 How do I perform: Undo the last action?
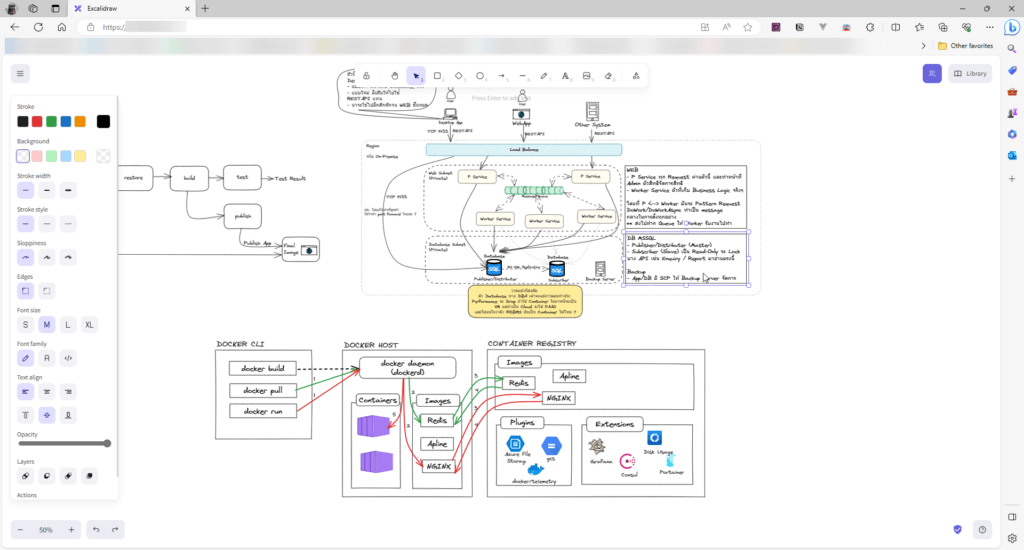pyautogui.click(x=96, y=530)
